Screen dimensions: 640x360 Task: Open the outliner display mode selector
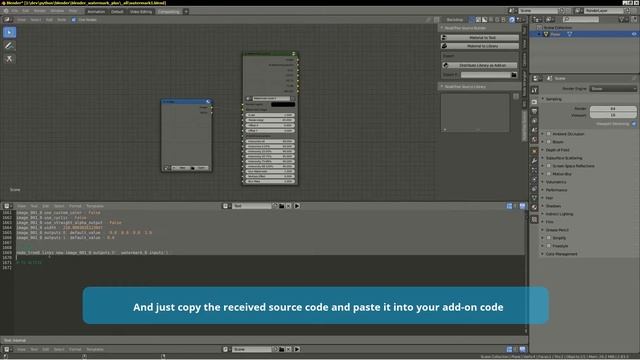[x=550, y=20]
